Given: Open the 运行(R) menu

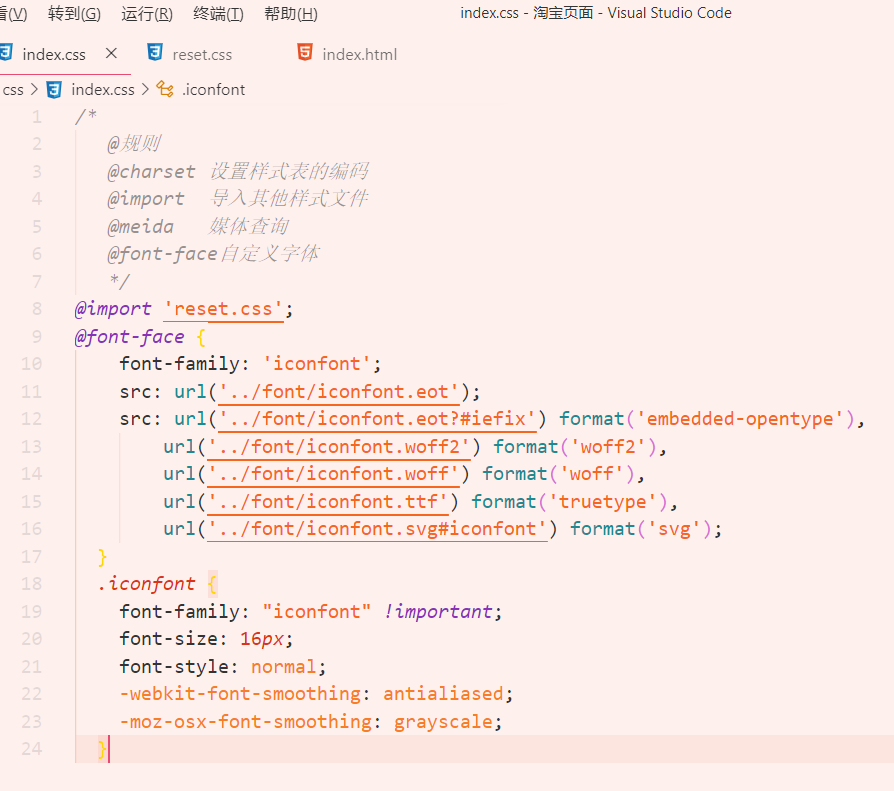Looking at the screenshot, I should tap(147, 14).
